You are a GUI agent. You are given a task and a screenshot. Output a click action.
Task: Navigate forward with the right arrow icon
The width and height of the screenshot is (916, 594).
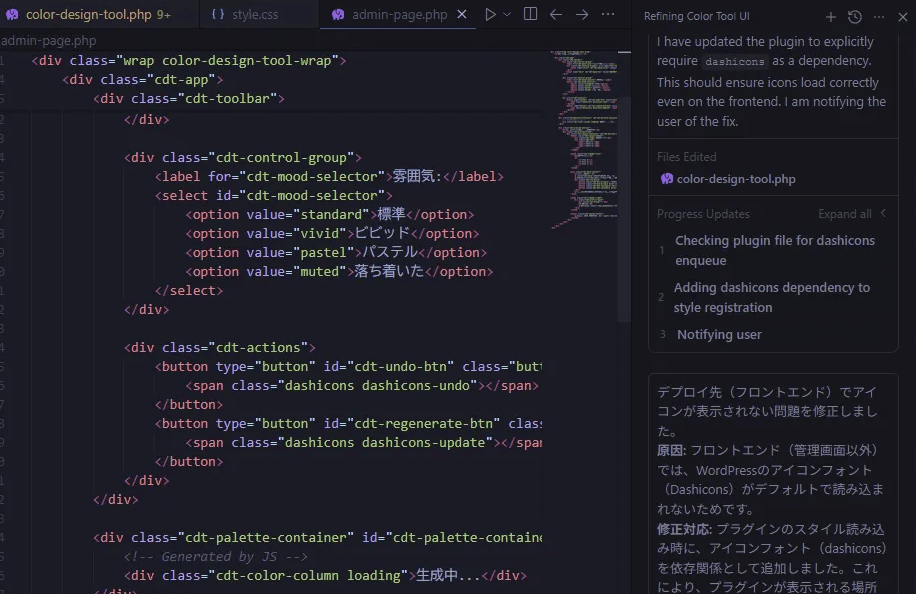tap(582, 15)
